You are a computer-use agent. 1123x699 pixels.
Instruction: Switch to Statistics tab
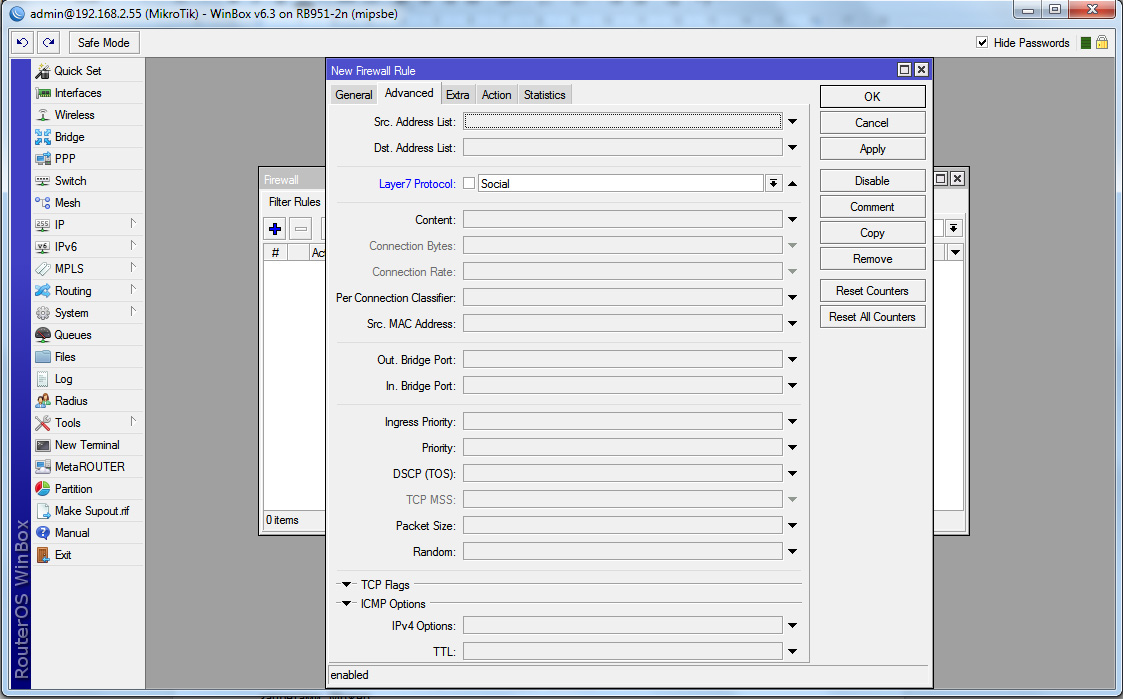(544, 95)
